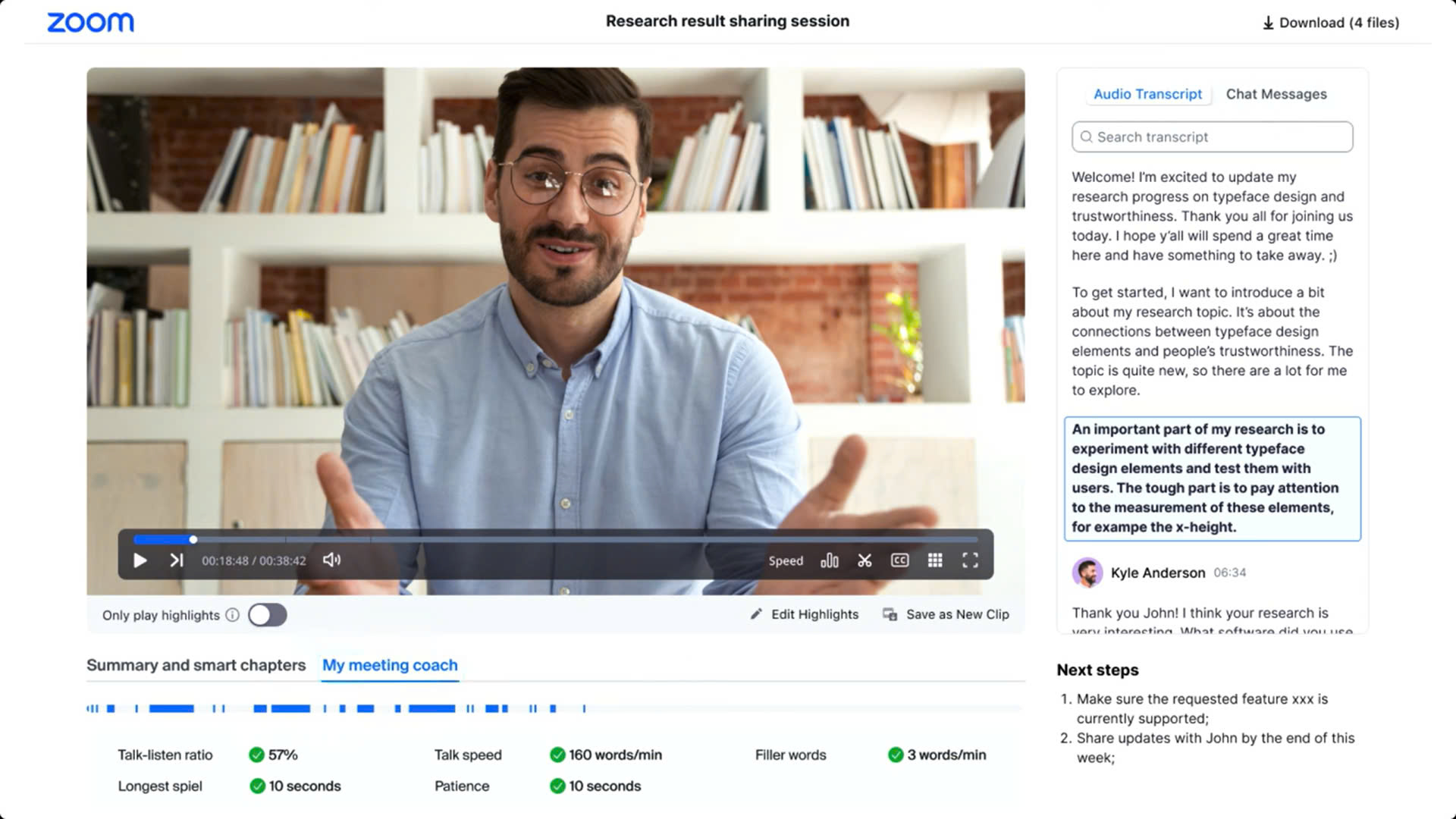Select Audio Transcript tab
The height and width of the screenshot is (819, 1456).
[1147, 94]
